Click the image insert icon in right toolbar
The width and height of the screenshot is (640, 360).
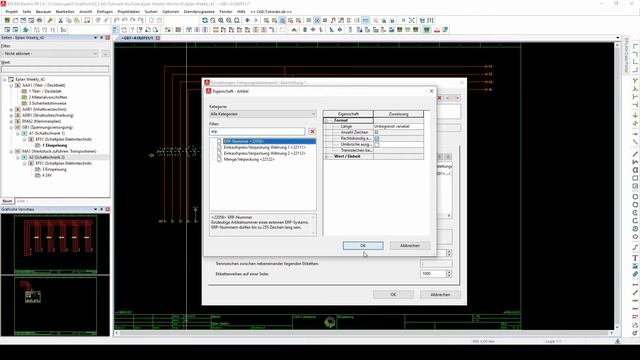coord(635,266)
